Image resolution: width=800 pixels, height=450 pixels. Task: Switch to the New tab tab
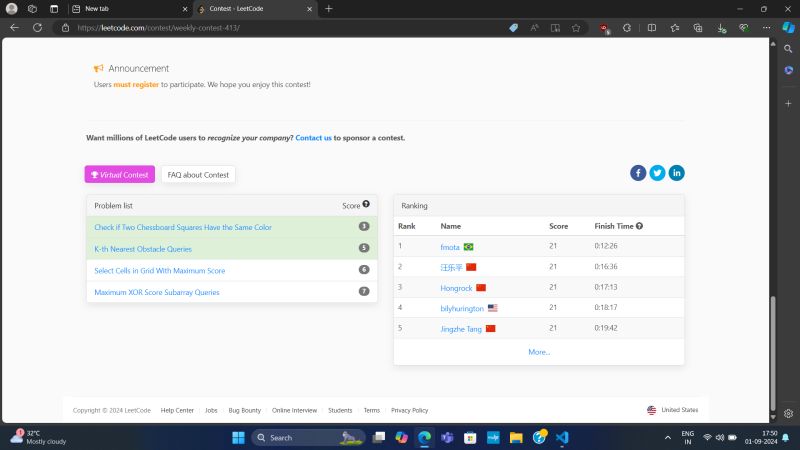(x=129, y=9)
